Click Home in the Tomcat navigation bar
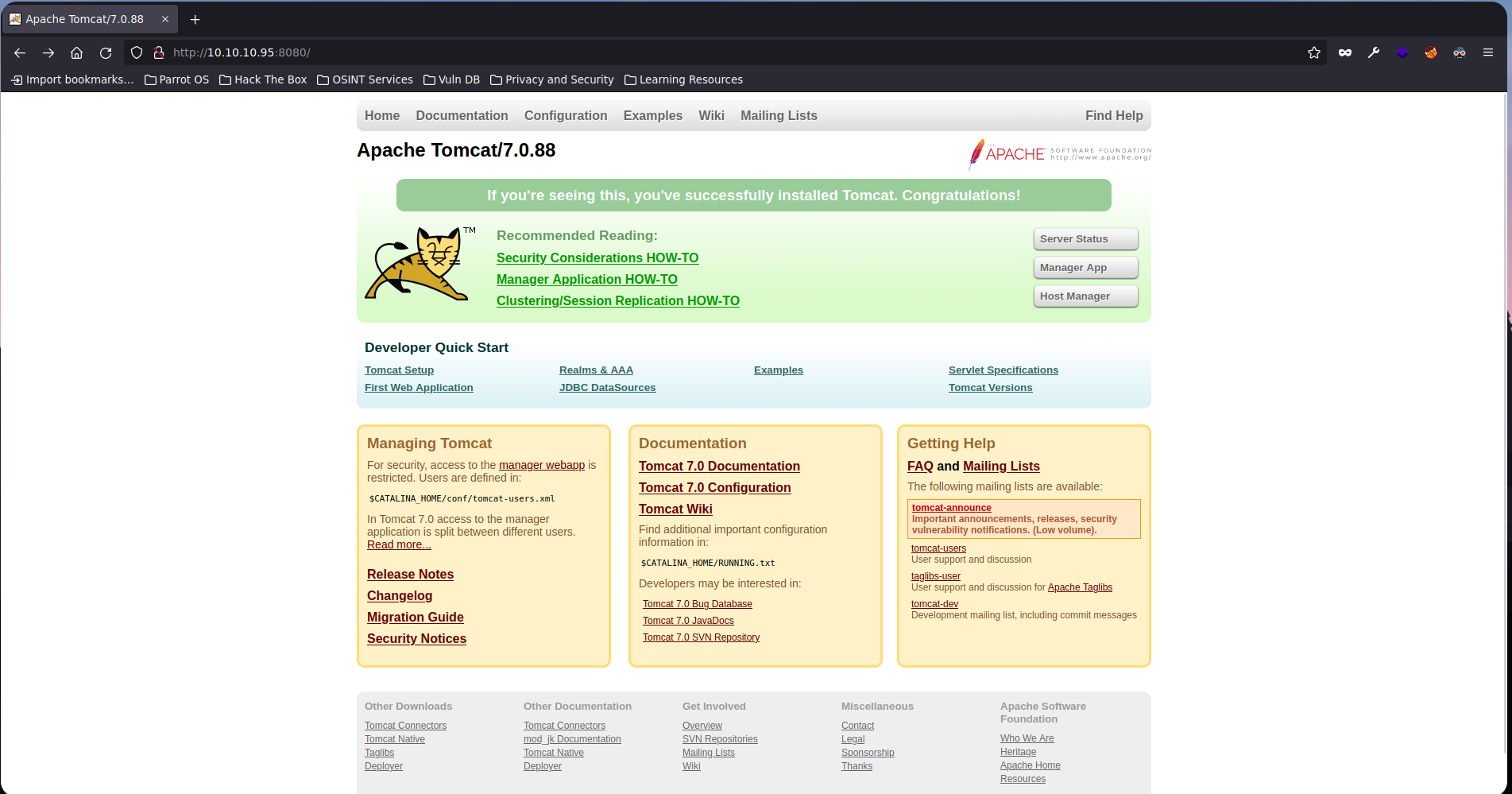The image size is (1512, 794). (382, 116)
